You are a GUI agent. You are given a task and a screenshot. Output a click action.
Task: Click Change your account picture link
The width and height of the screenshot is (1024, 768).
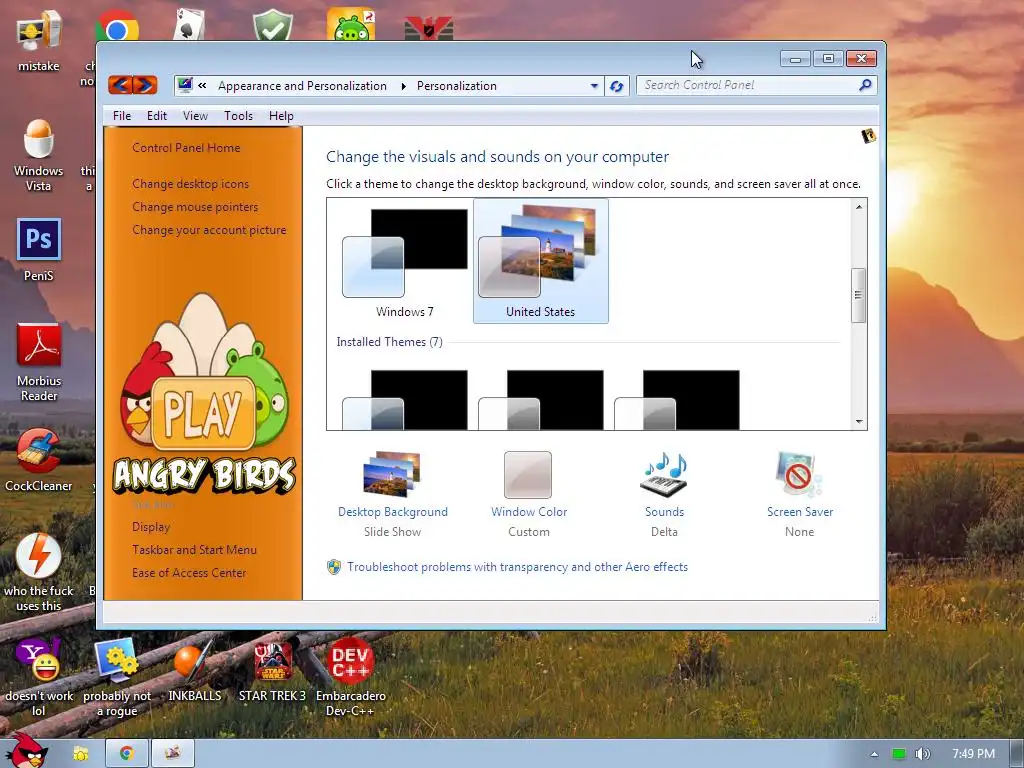point(209,230)
